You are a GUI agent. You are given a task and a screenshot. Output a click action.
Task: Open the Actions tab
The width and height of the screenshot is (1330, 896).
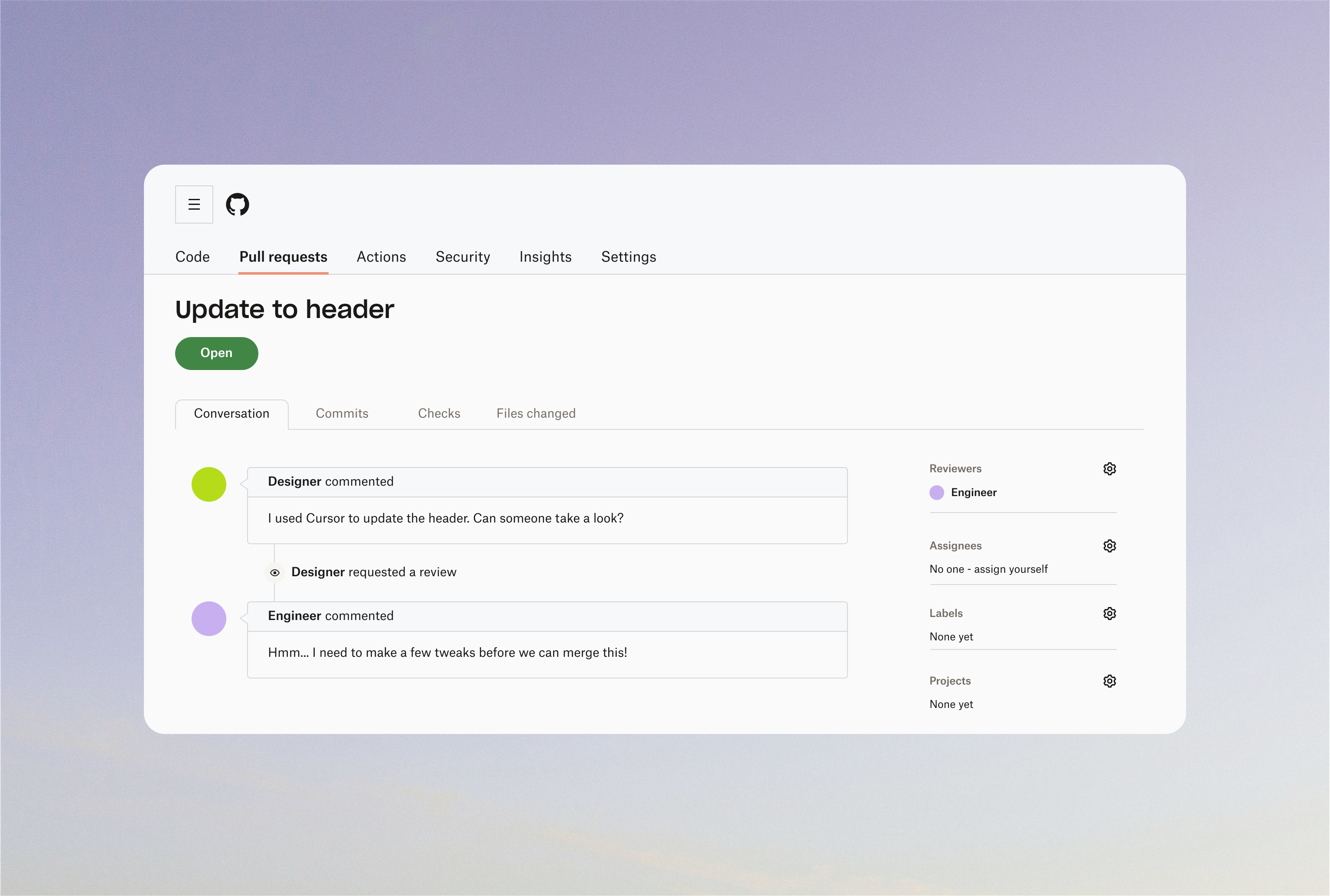(x=381, y=257)
